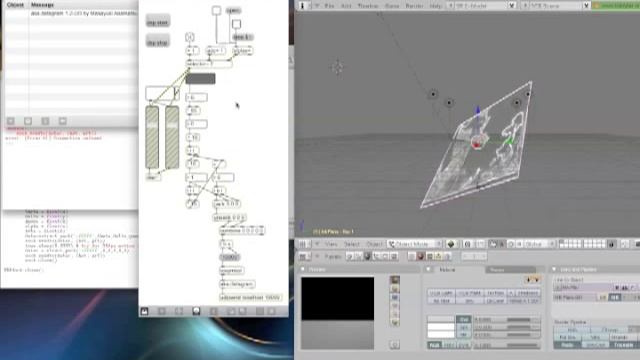This screenshot has height=360, width=640.
Task: Open Texture buttons sub-context icon
Action: pyautogui.click(x=429, y=256)
